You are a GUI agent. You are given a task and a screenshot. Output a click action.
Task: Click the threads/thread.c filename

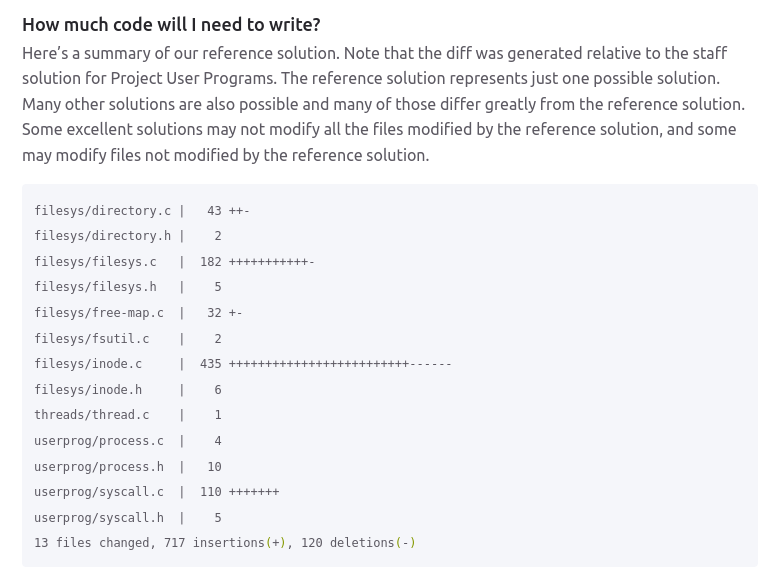point(91,415)
